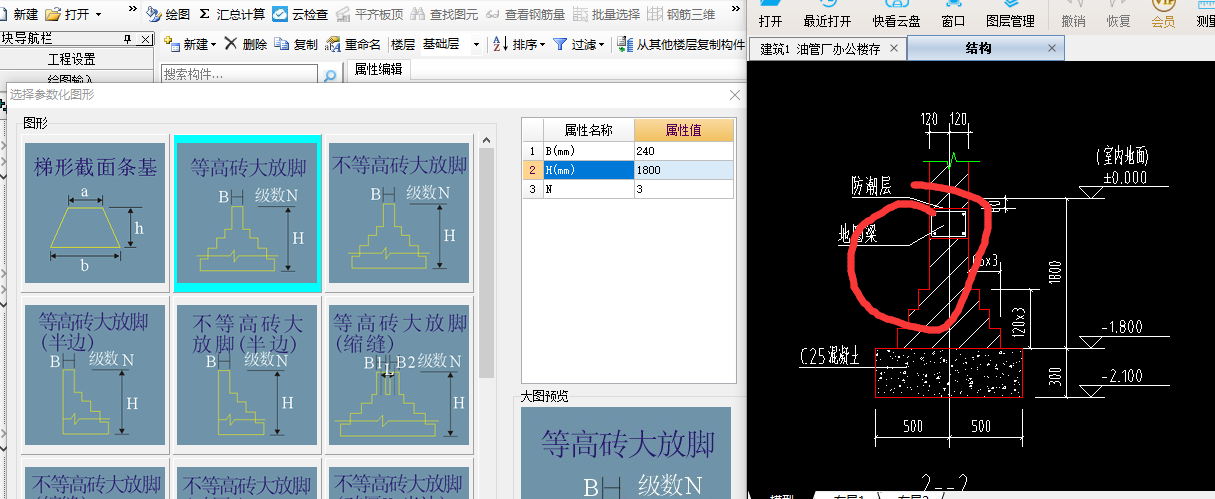This screenshot has height=499, width=1215.
Task: Click the 大图预览 large preview image
Action: (x=626, y=452)
